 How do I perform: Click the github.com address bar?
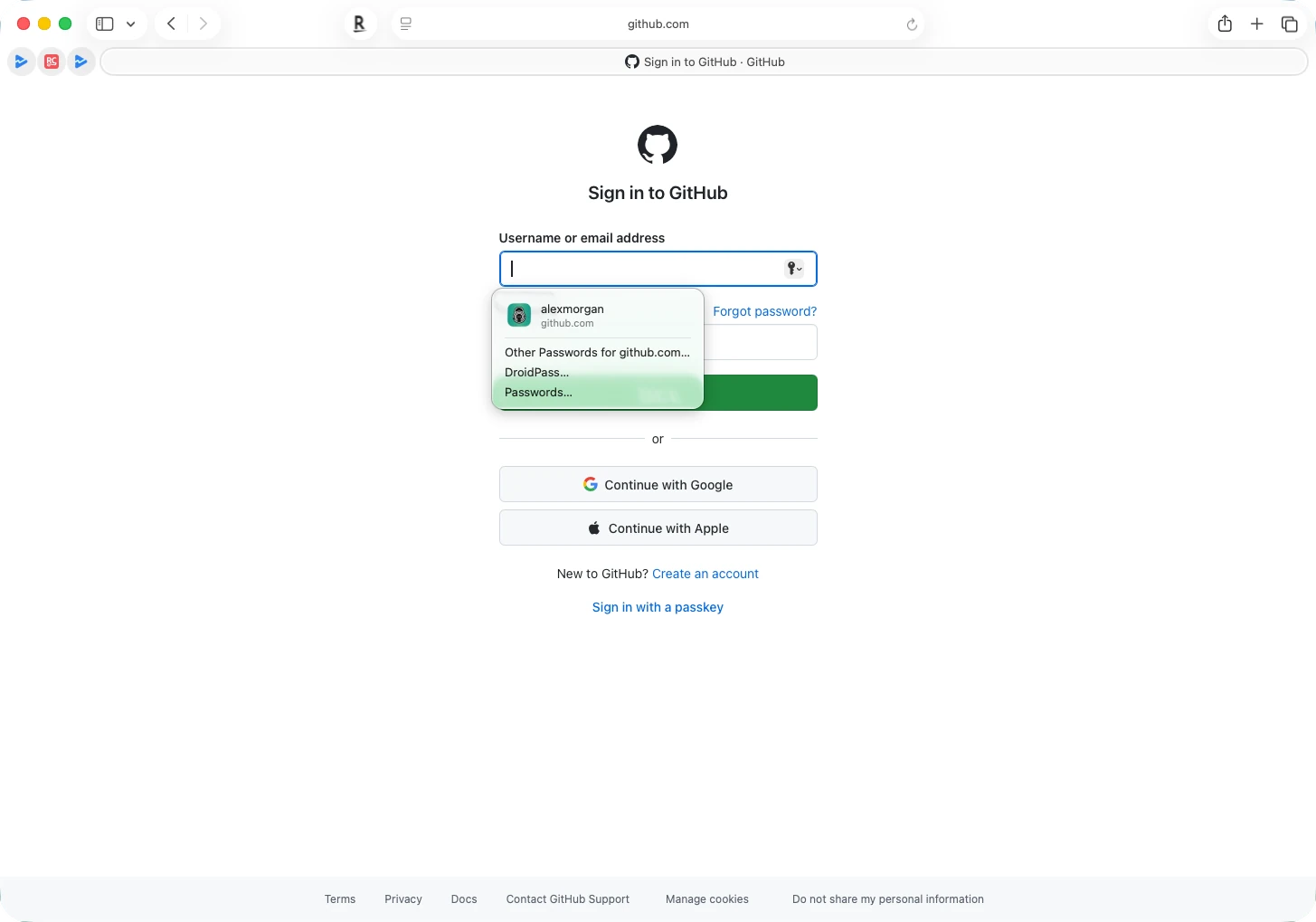click(658, 24)
